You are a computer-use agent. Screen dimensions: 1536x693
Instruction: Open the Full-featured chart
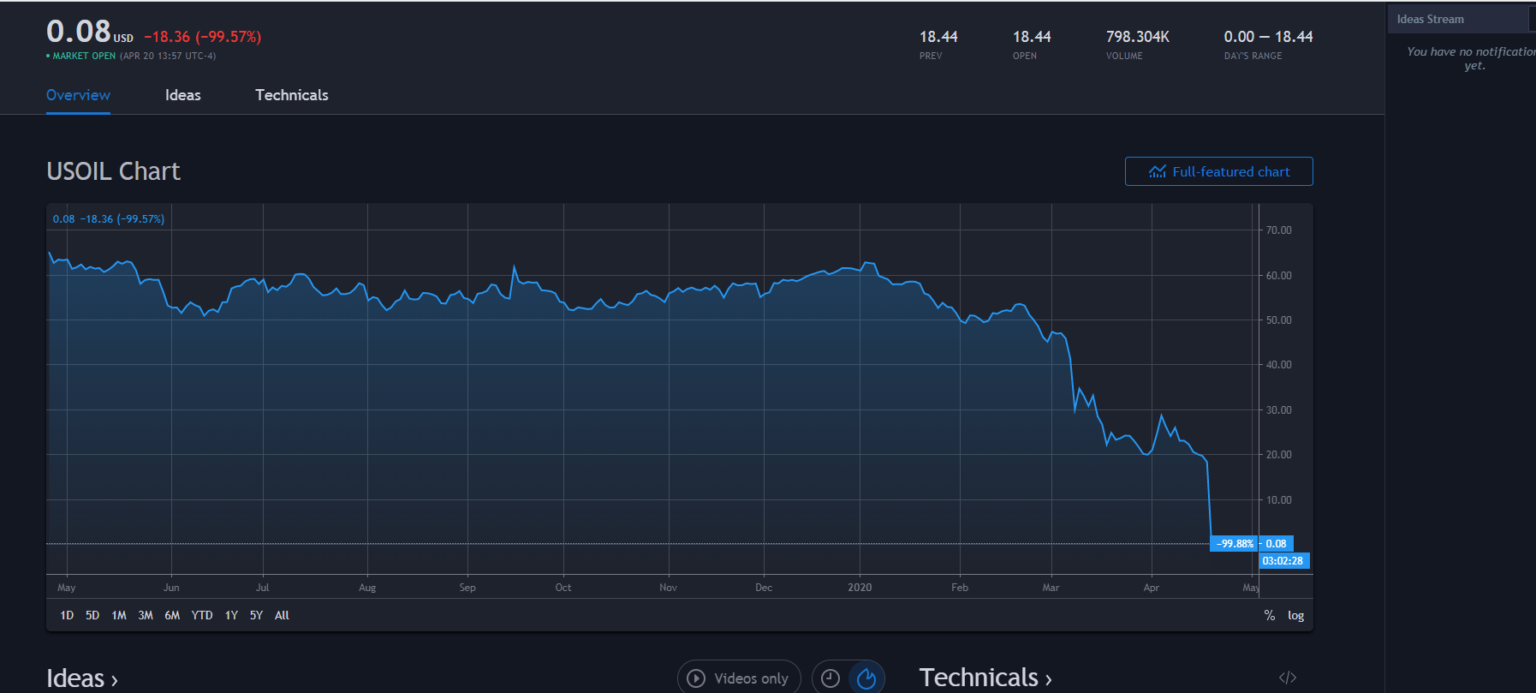1218,172
